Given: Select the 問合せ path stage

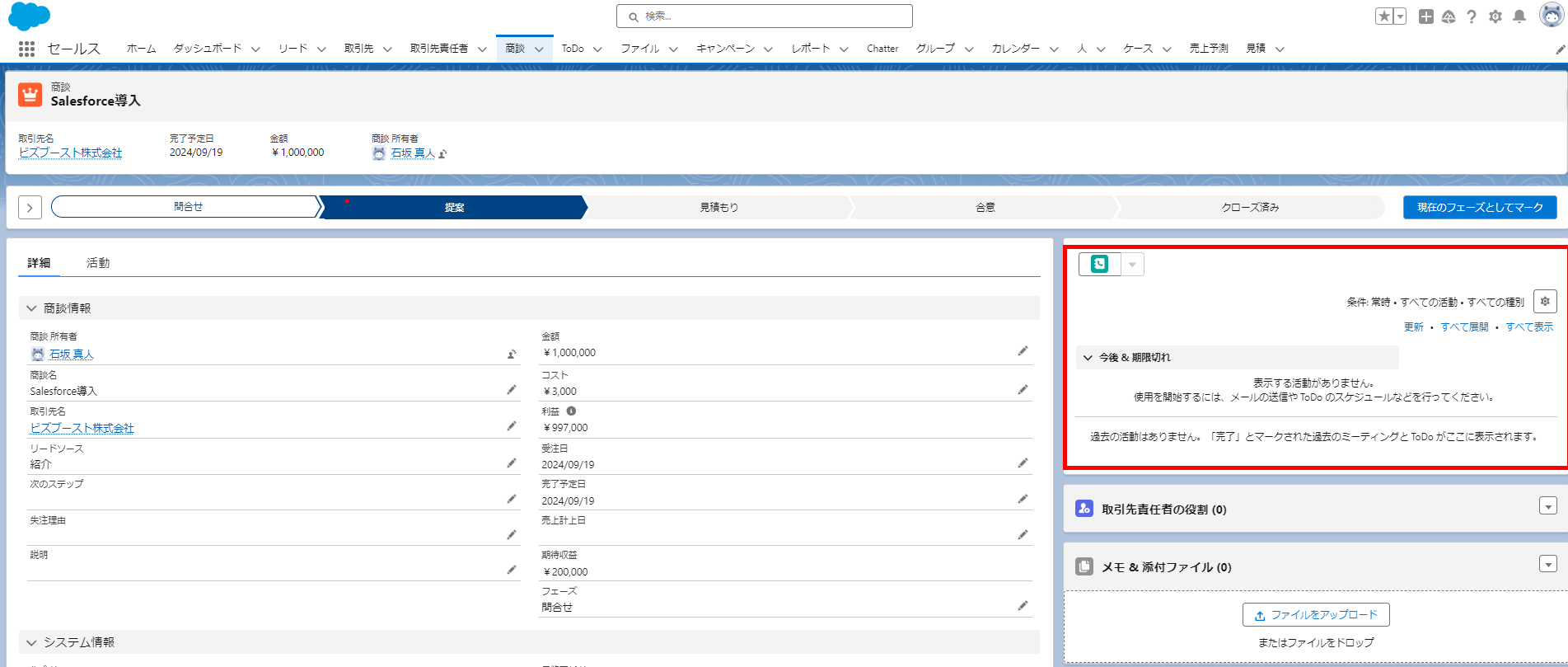Looking at the screenshot, I should (x=187, y=207).
